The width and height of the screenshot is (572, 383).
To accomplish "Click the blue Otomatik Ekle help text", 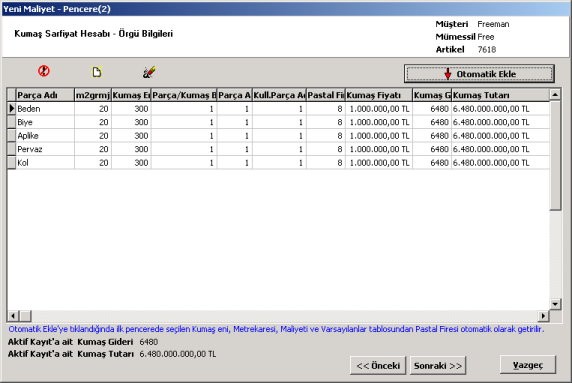I will click(276, 329).
